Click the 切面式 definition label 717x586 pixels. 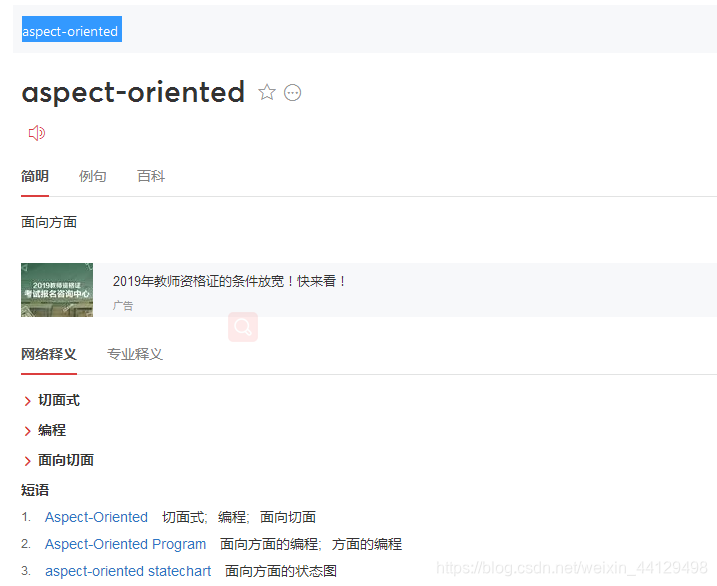click(x=59, y=400)
